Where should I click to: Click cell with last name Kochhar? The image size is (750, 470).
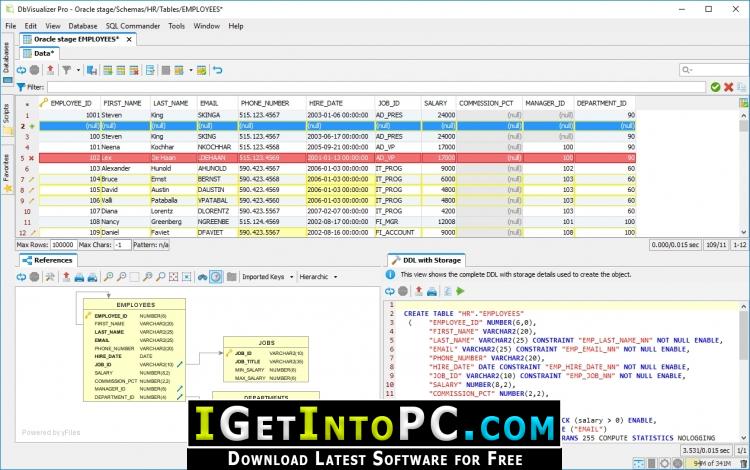click(x=174, y=147)
